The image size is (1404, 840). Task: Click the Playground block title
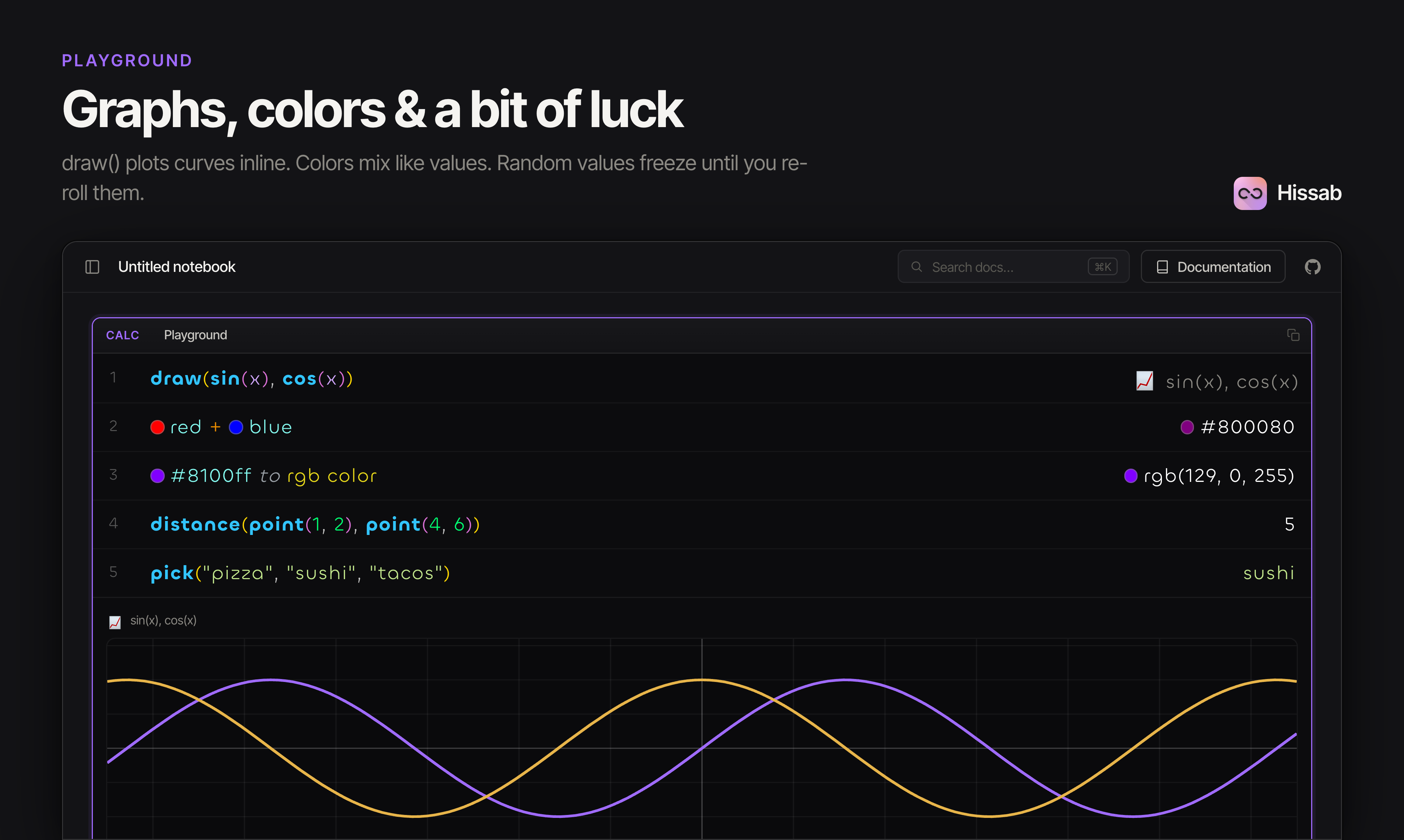tap(195, 335)
